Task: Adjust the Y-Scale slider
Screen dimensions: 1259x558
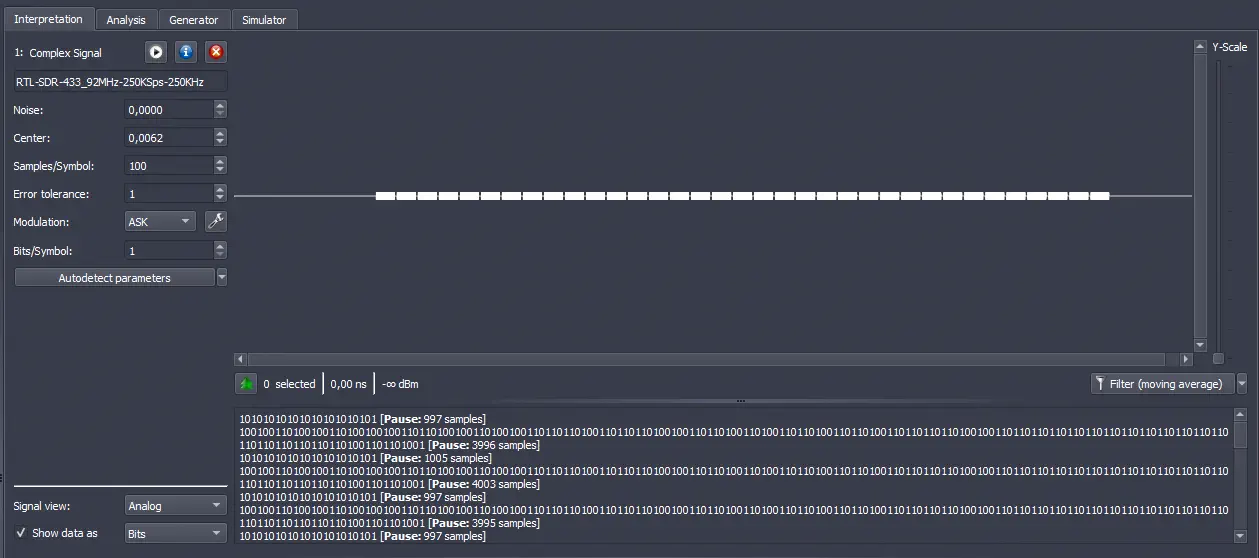Action: pos(1217,357)
